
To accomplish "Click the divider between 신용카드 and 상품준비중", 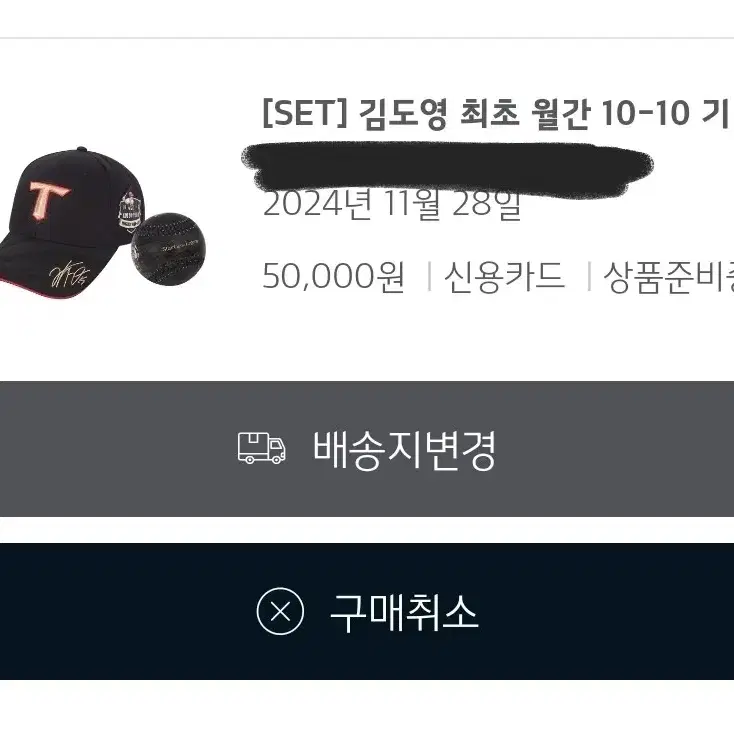I will click(x=589, y=276).
